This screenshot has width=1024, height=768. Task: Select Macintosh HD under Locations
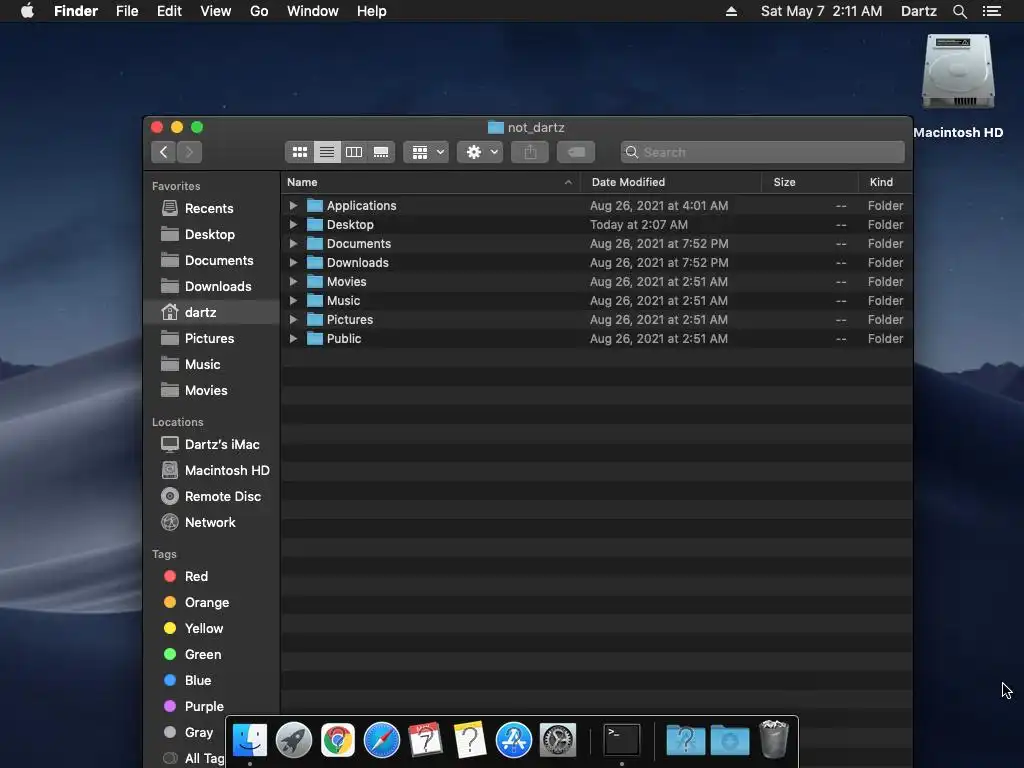pyautogui.click(x=212, y=470)
